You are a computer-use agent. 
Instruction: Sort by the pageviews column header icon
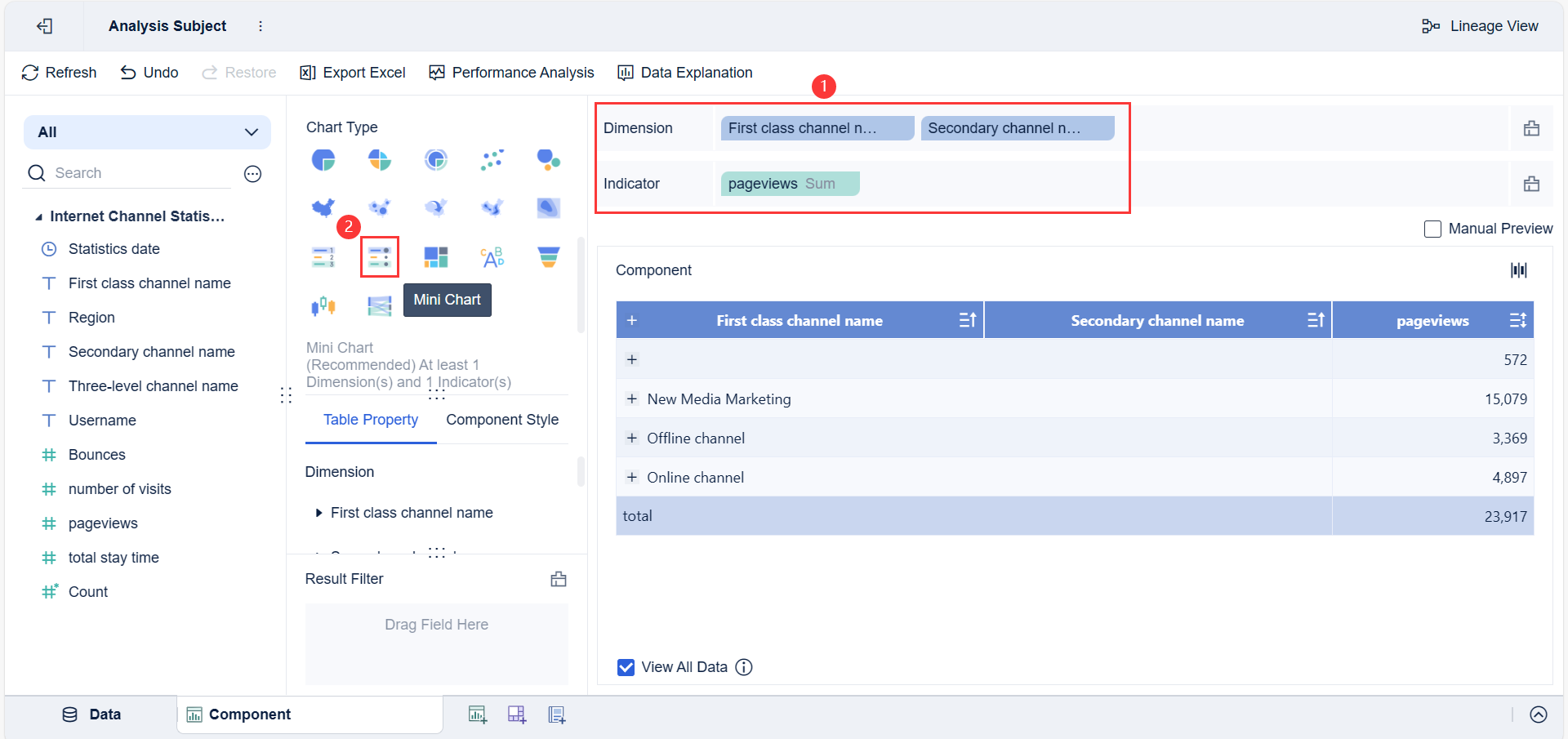click(x=1517, y=320)
